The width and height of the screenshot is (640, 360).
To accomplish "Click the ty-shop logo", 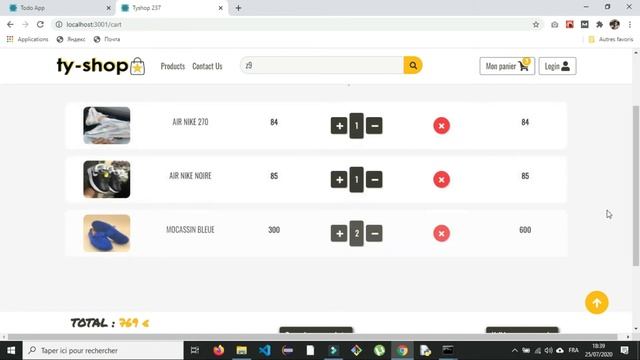I will (100, 66).
